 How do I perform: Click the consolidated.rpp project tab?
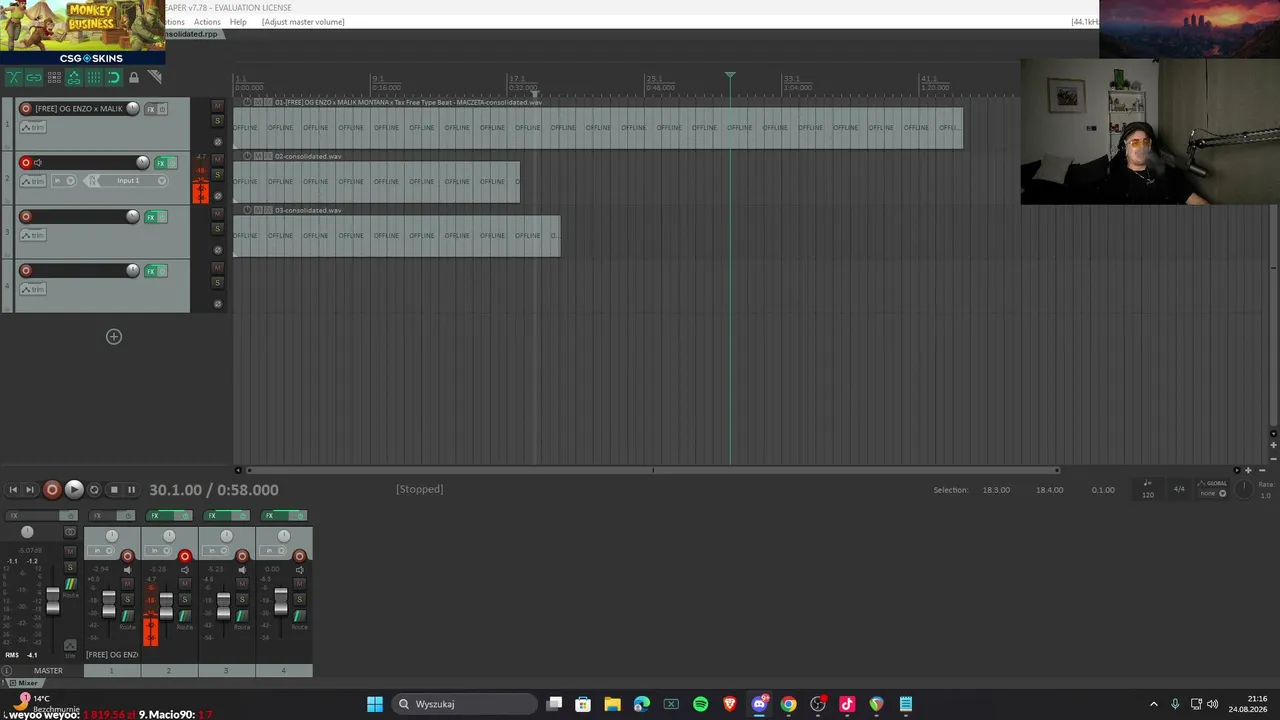click(x=190, y=34)
